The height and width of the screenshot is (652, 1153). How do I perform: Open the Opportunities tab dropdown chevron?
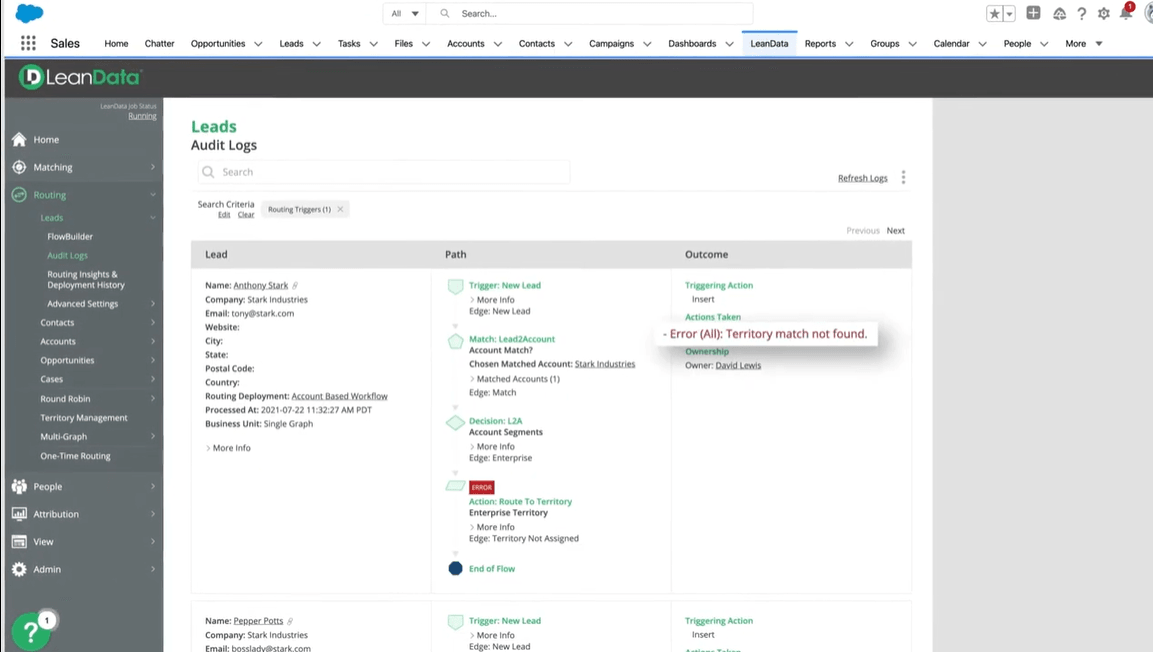[258, 44]
